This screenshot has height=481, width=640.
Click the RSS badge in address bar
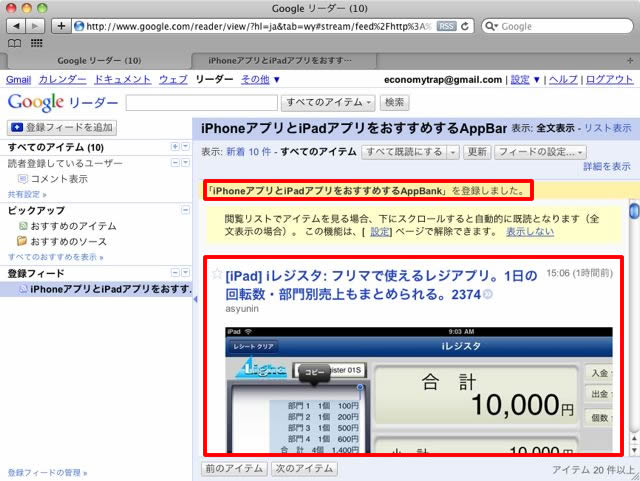(x=446, y=26)
